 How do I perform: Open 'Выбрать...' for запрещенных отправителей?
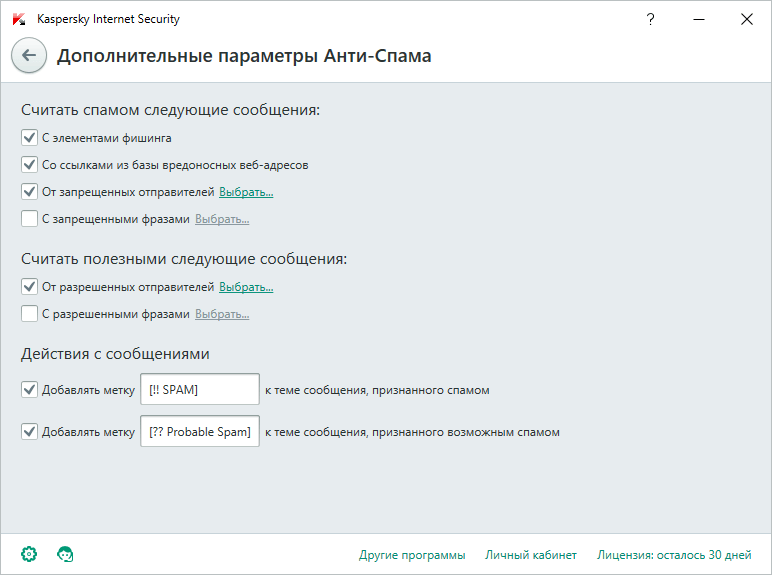246,192
